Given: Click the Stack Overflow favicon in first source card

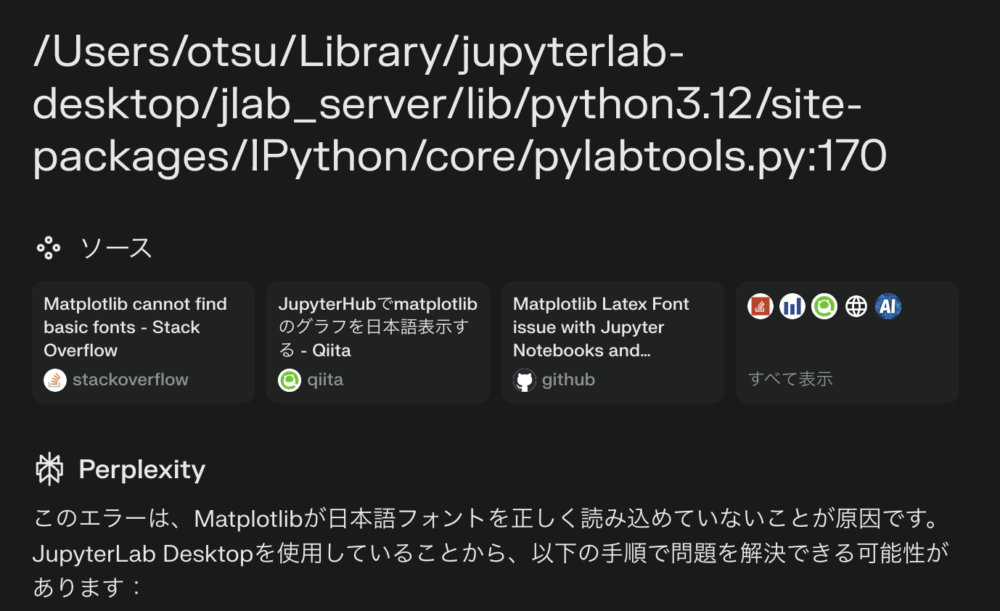Looking at the screenshot, I should click(x=55, y=380).
